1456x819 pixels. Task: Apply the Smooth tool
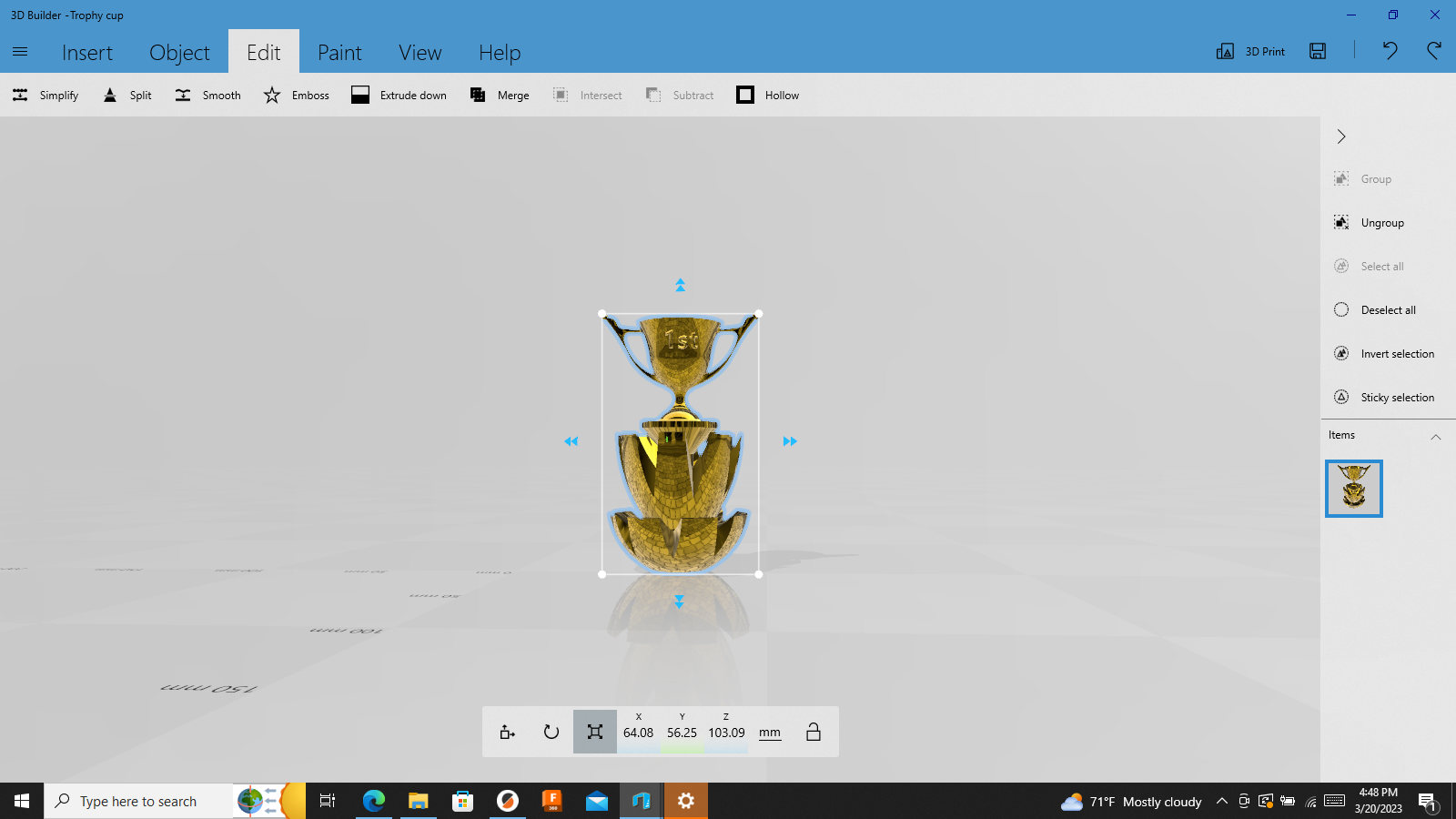click(207, 95)
